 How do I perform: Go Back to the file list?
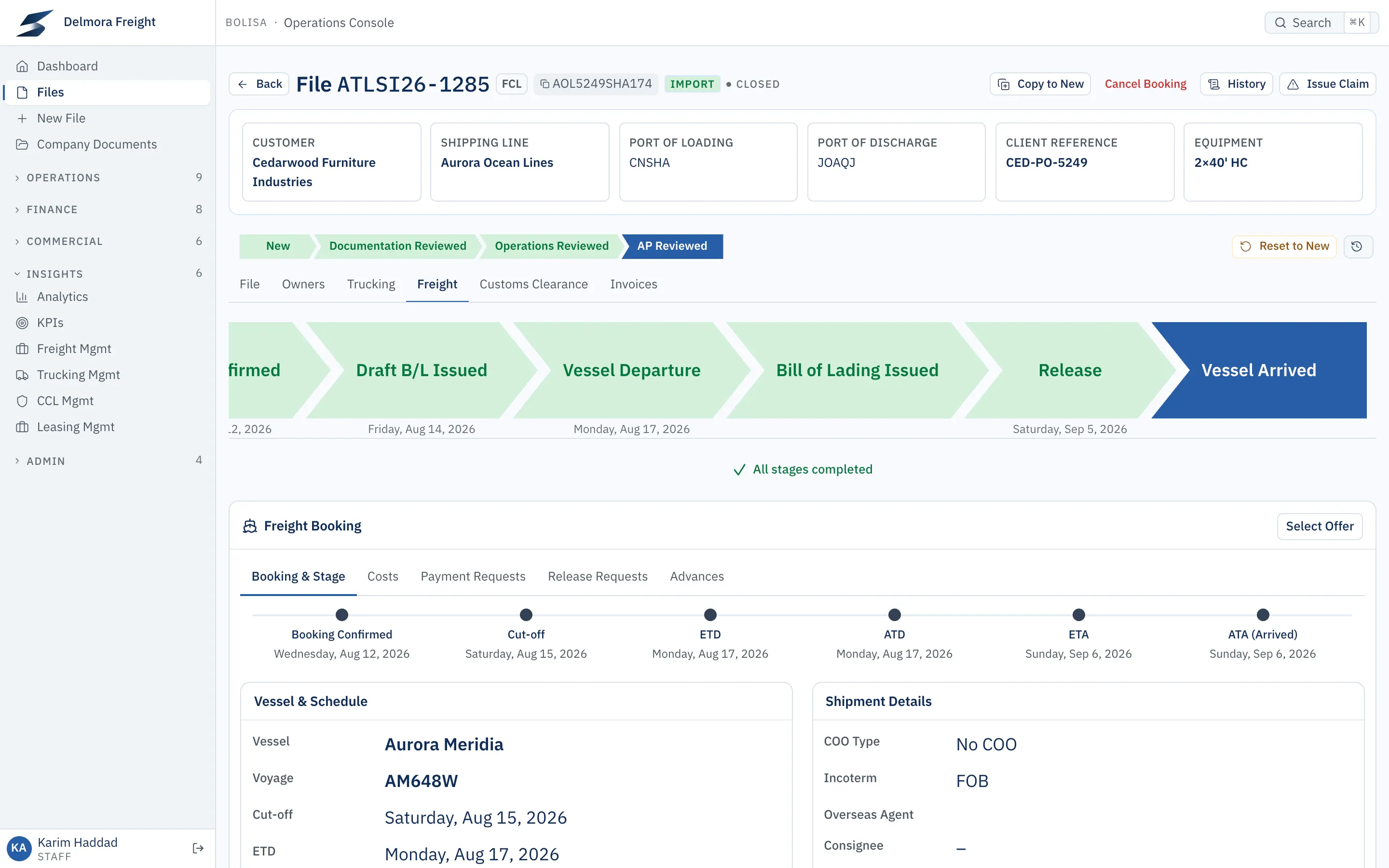coord(259,84)
